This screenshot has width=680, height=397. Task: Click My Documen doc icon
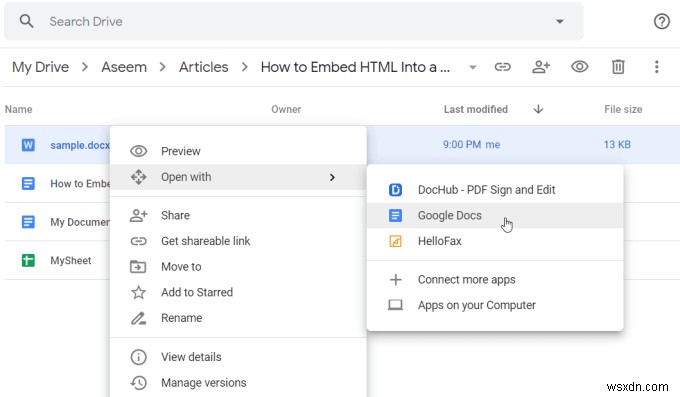[x=28, y=222]
